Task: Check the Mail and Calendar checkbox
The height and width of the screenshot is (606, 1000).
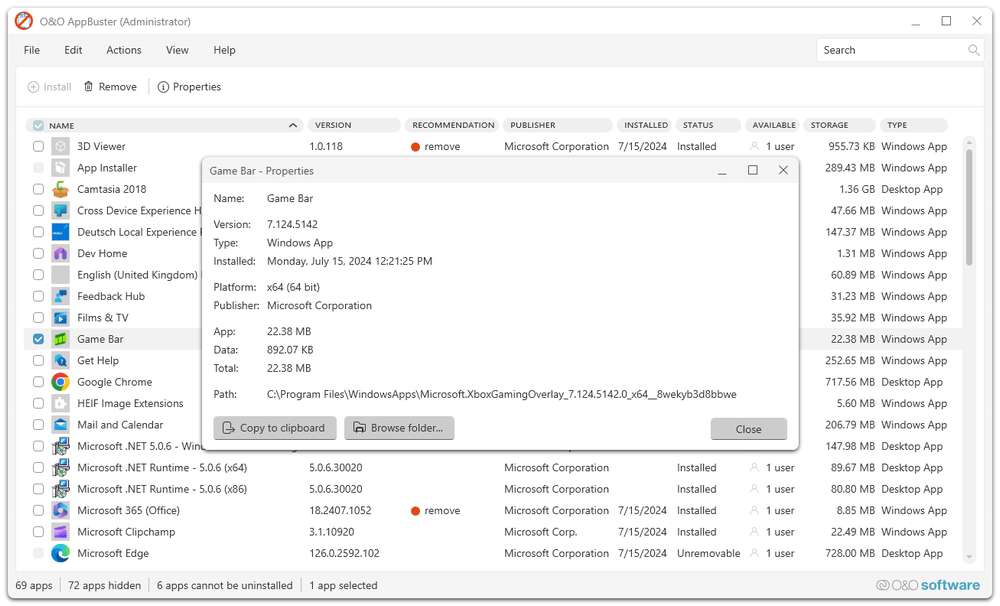Action: pos(38,425)
